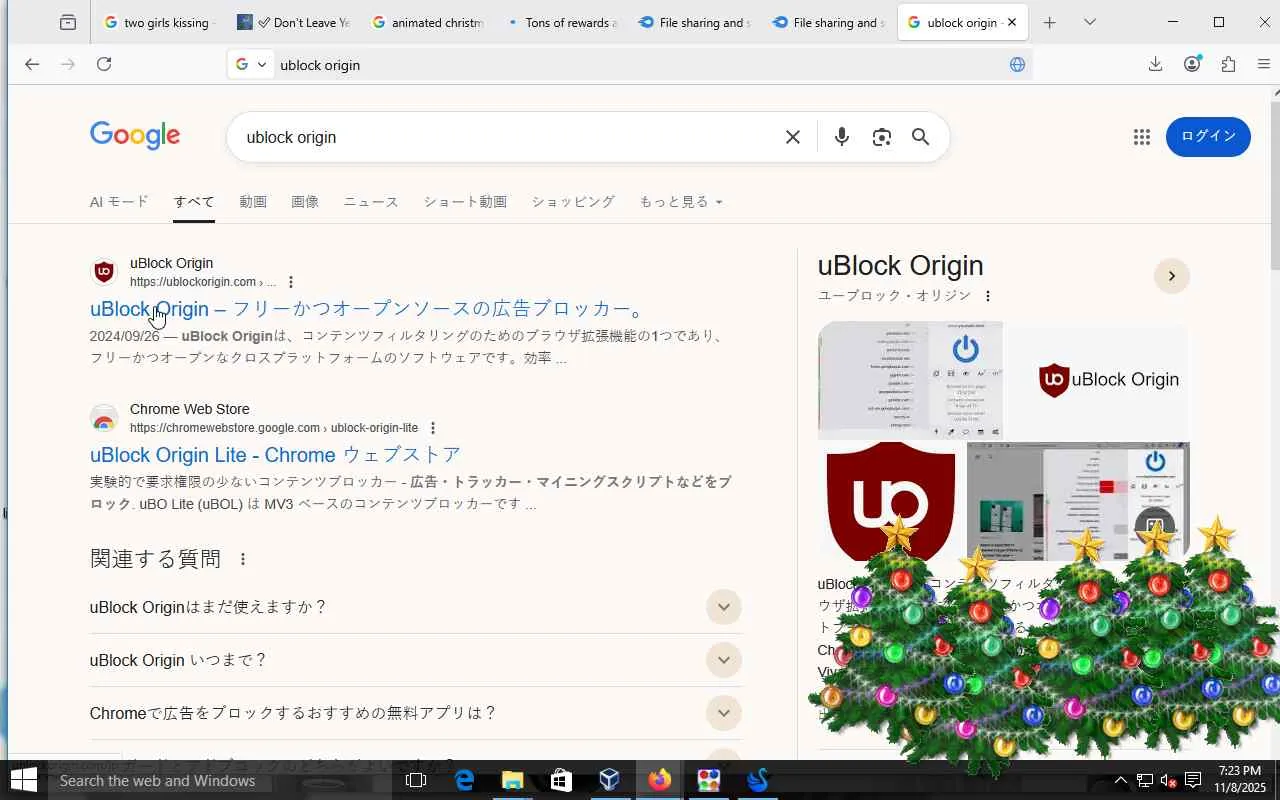Open the taskbar volume control
Viewport: 1280px width, 800px height.
1168,780
